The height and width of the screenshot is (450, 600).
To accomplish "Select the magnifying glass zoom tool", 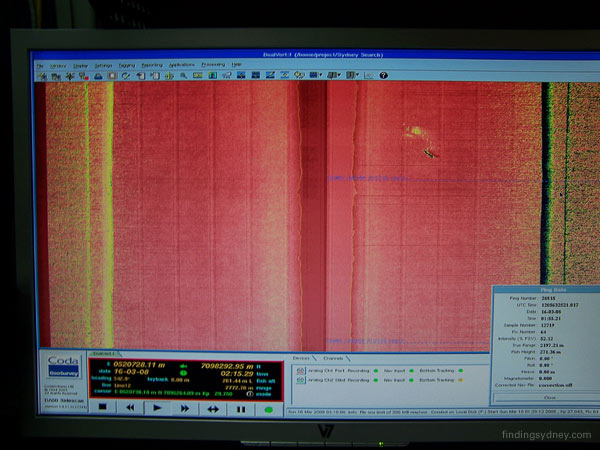I will pyautogui.click(x=183, y=76).
